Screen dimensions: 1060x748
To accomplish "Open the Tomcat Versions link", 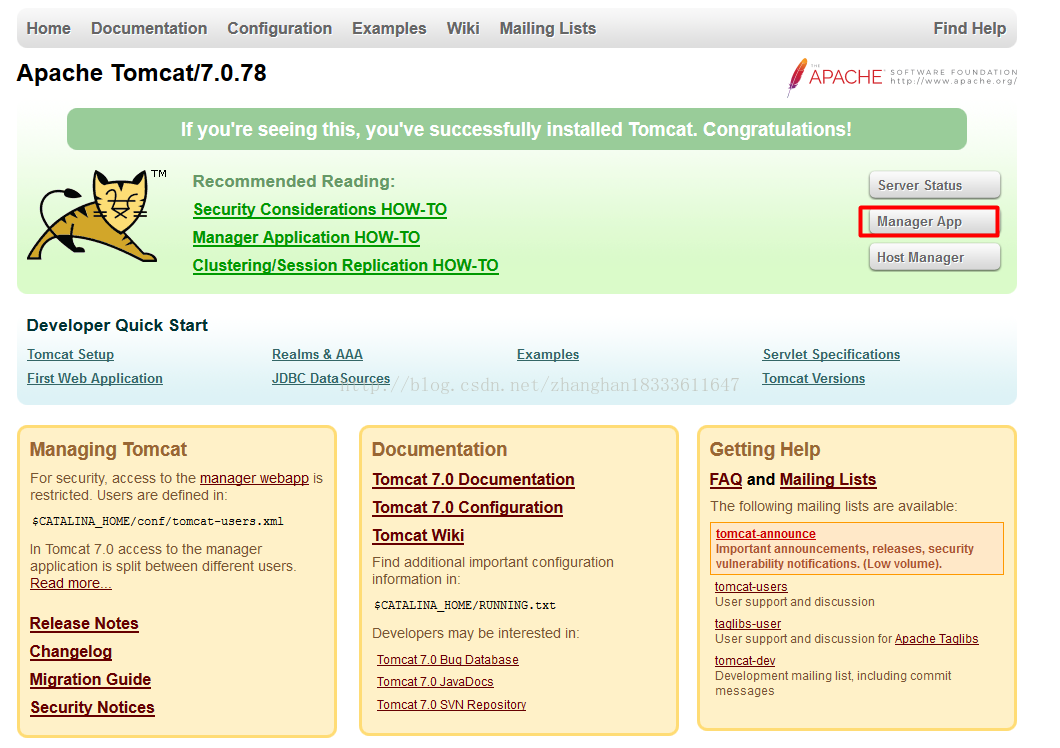I will point(813,379).
